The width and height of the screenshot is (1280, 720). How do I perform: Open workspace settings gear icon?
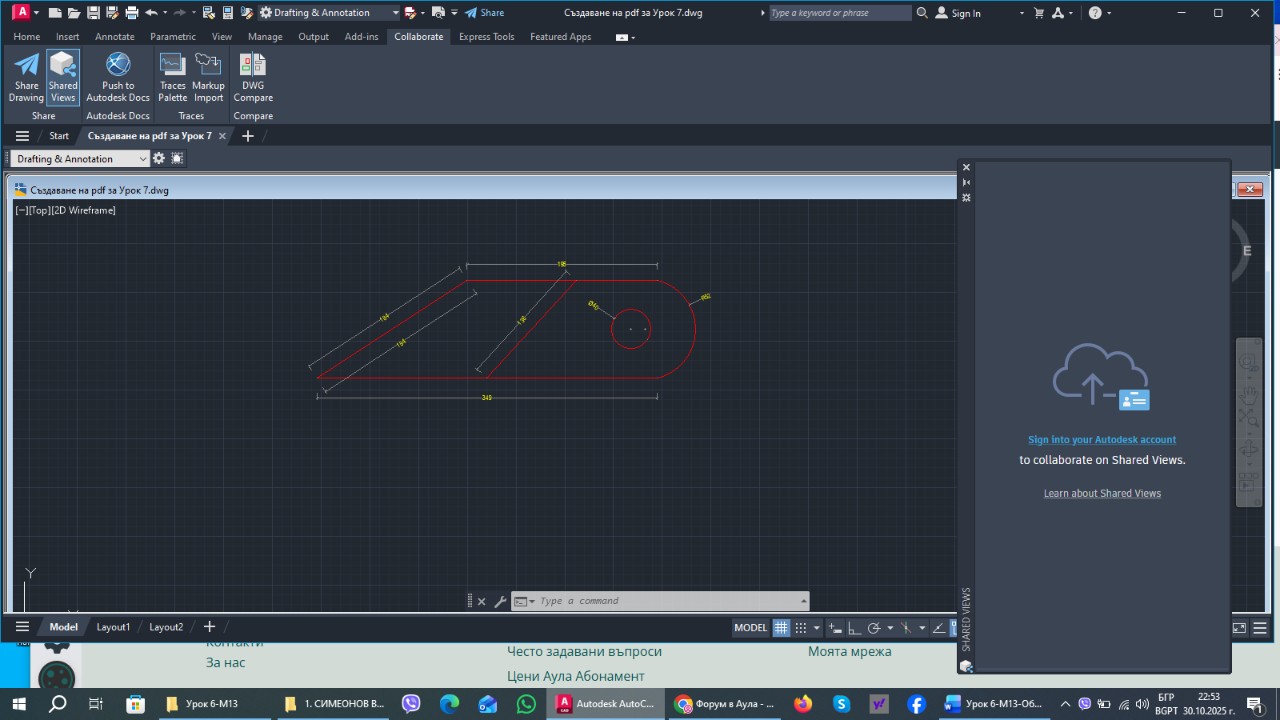coord(158,159)
